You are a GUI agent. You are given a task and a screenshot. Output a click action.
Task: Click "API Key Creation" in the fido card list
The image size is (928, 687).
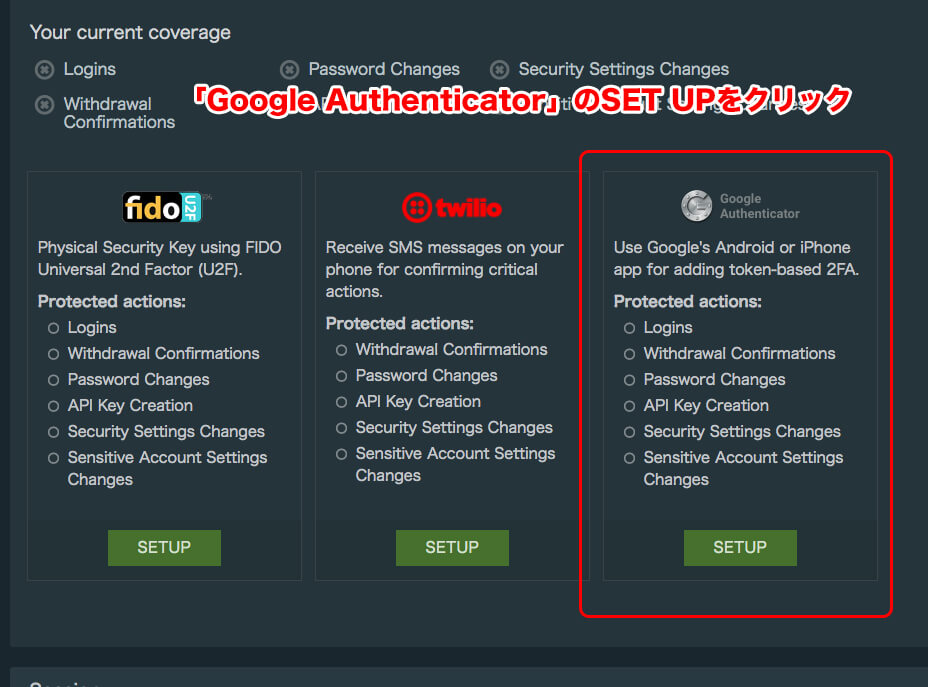coord(130,406)
